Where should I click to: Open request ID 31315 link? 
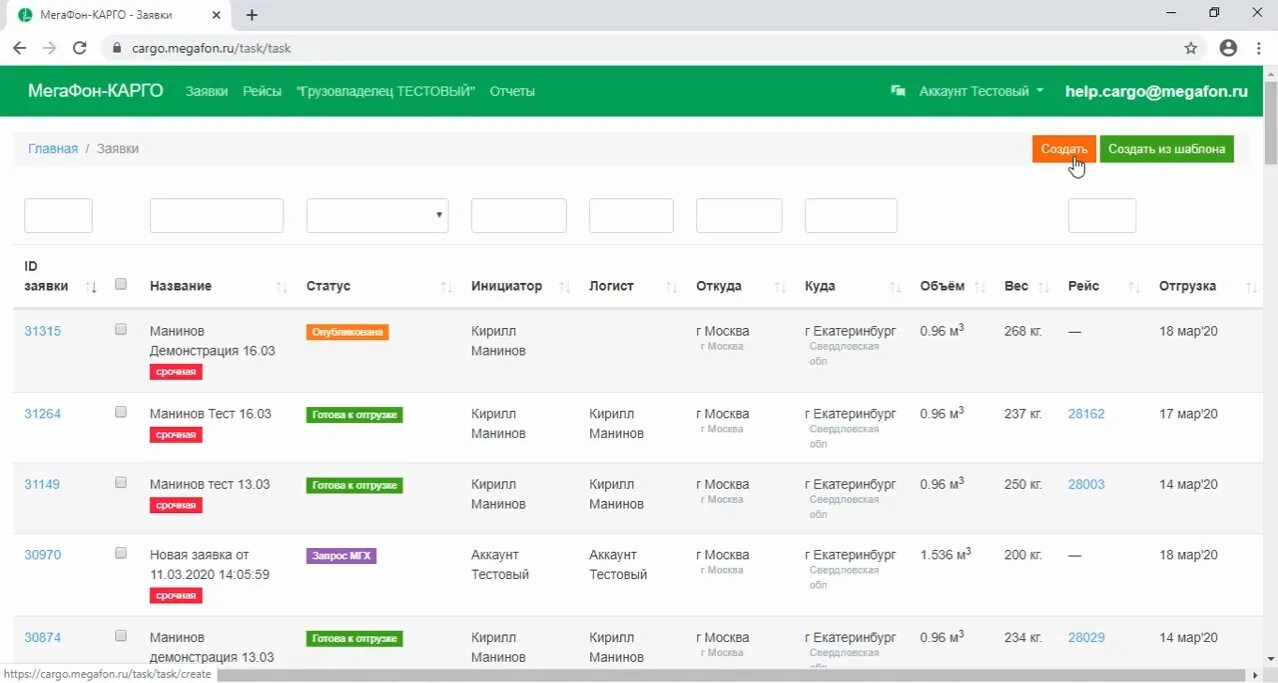(x=42, y=331)
